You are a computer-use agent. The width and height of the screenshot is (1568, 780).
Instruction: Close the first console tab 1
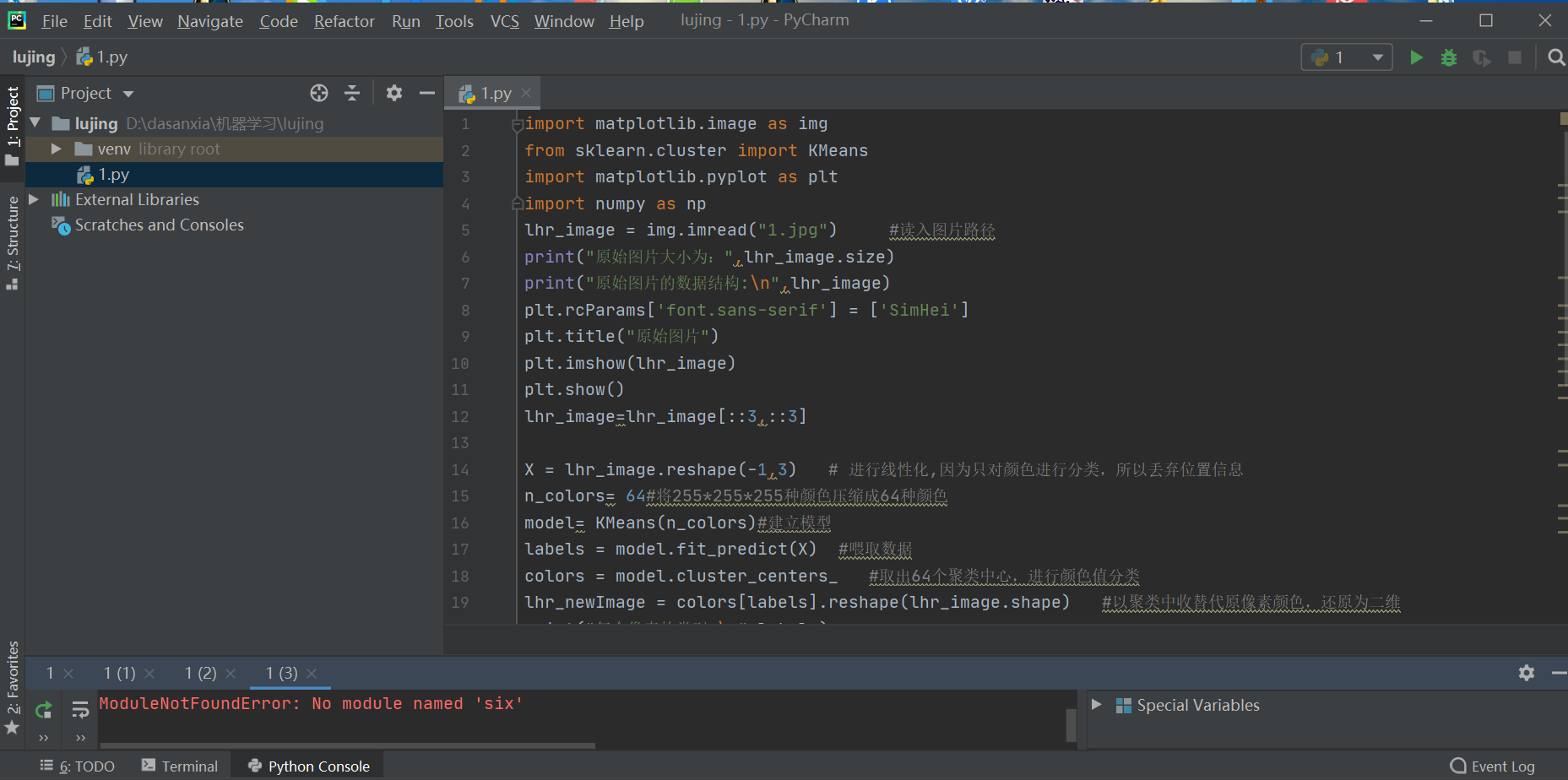click(x=68, y=673)
